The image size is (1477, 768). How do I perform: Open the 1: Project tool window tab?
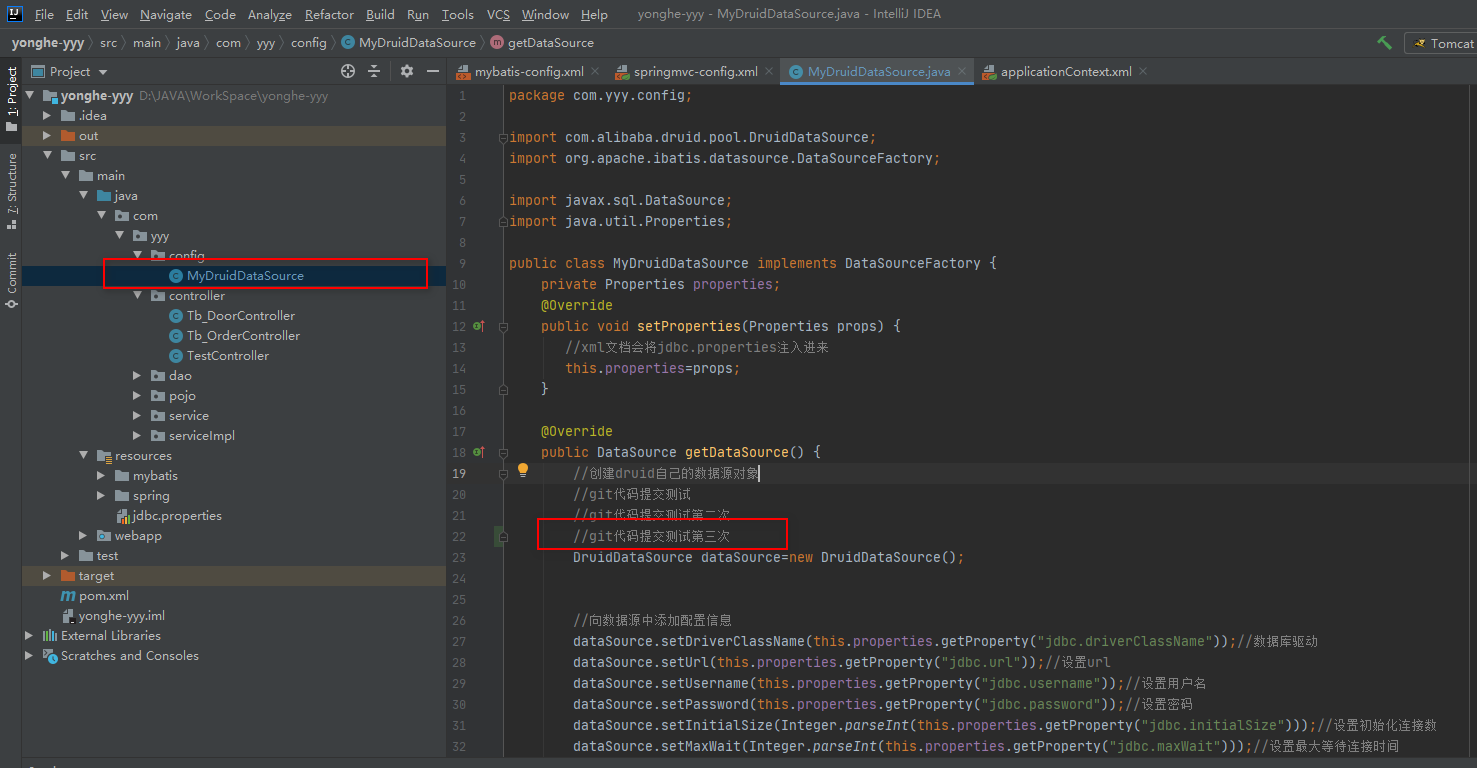(11, 99)
